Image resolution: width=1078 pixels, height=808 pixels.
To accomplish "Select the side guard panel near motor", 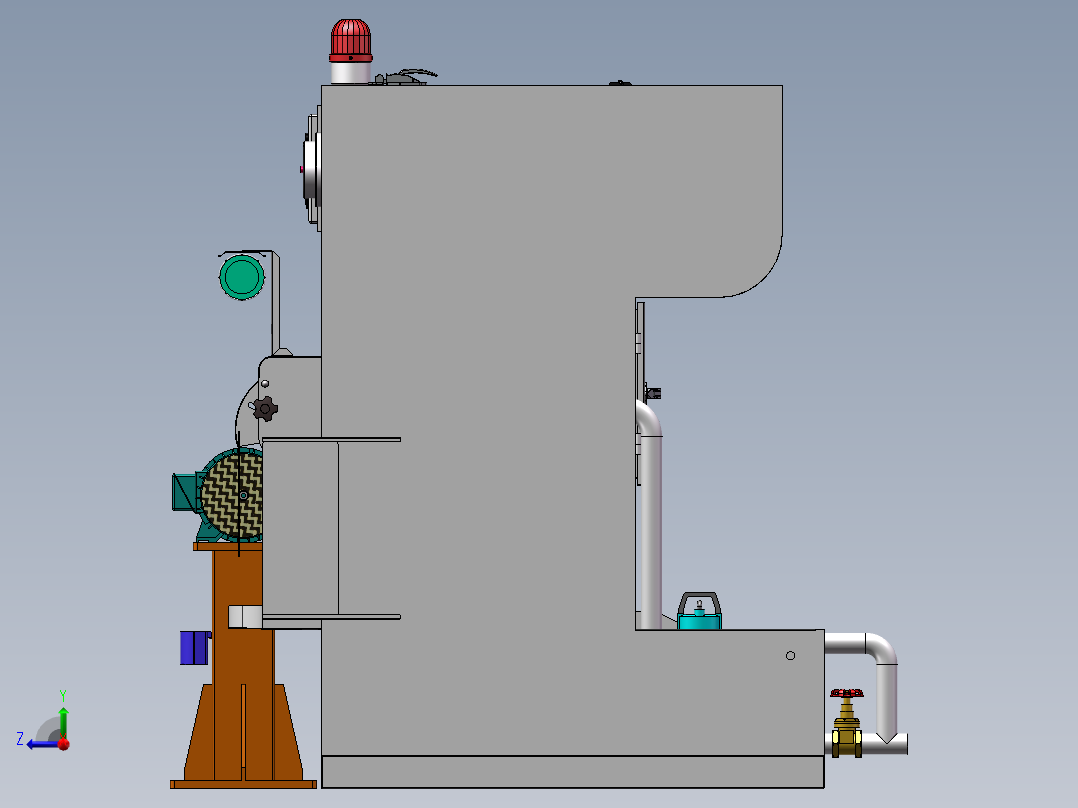I will 300,528.
